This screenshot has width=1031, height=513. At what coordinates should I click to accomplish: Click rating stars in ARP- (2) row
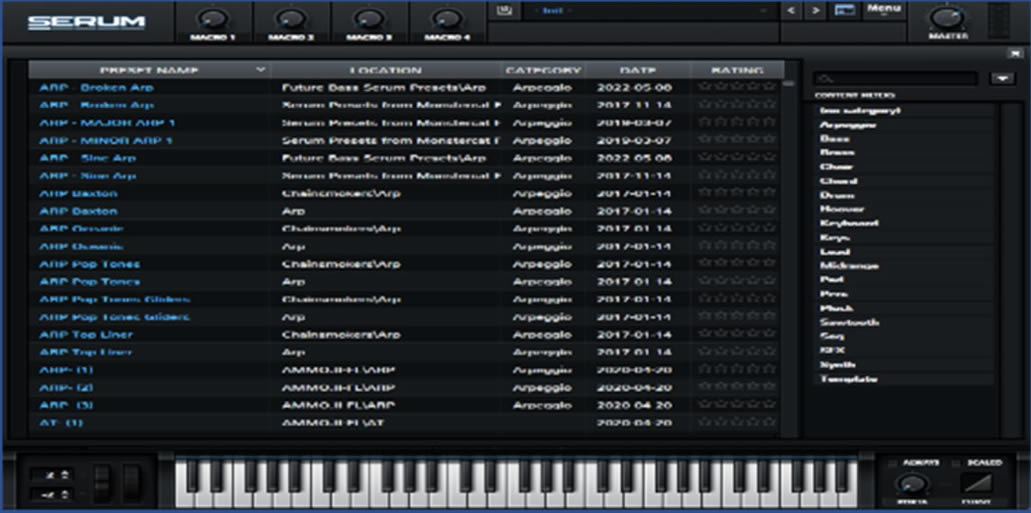click(x=737, y=387)
